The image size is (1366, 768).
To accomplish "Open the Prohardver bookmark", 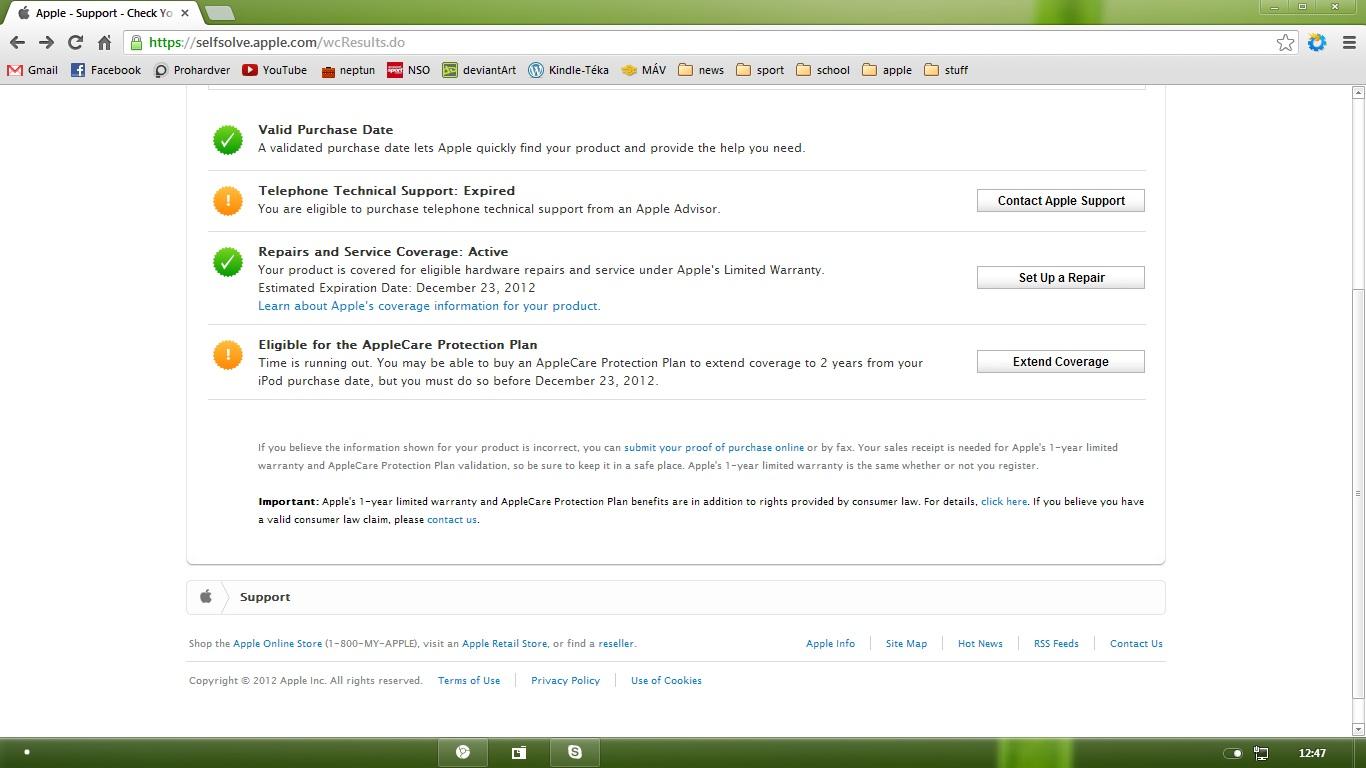I will (x=192, y=70).
